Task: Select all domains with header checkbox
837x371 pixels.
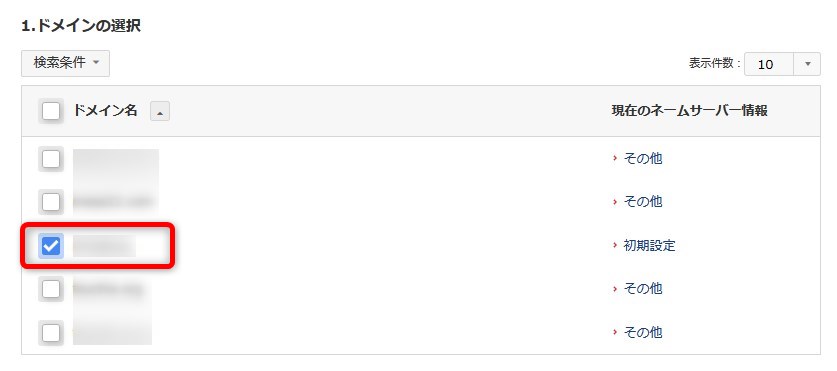Action: point(51,111)
